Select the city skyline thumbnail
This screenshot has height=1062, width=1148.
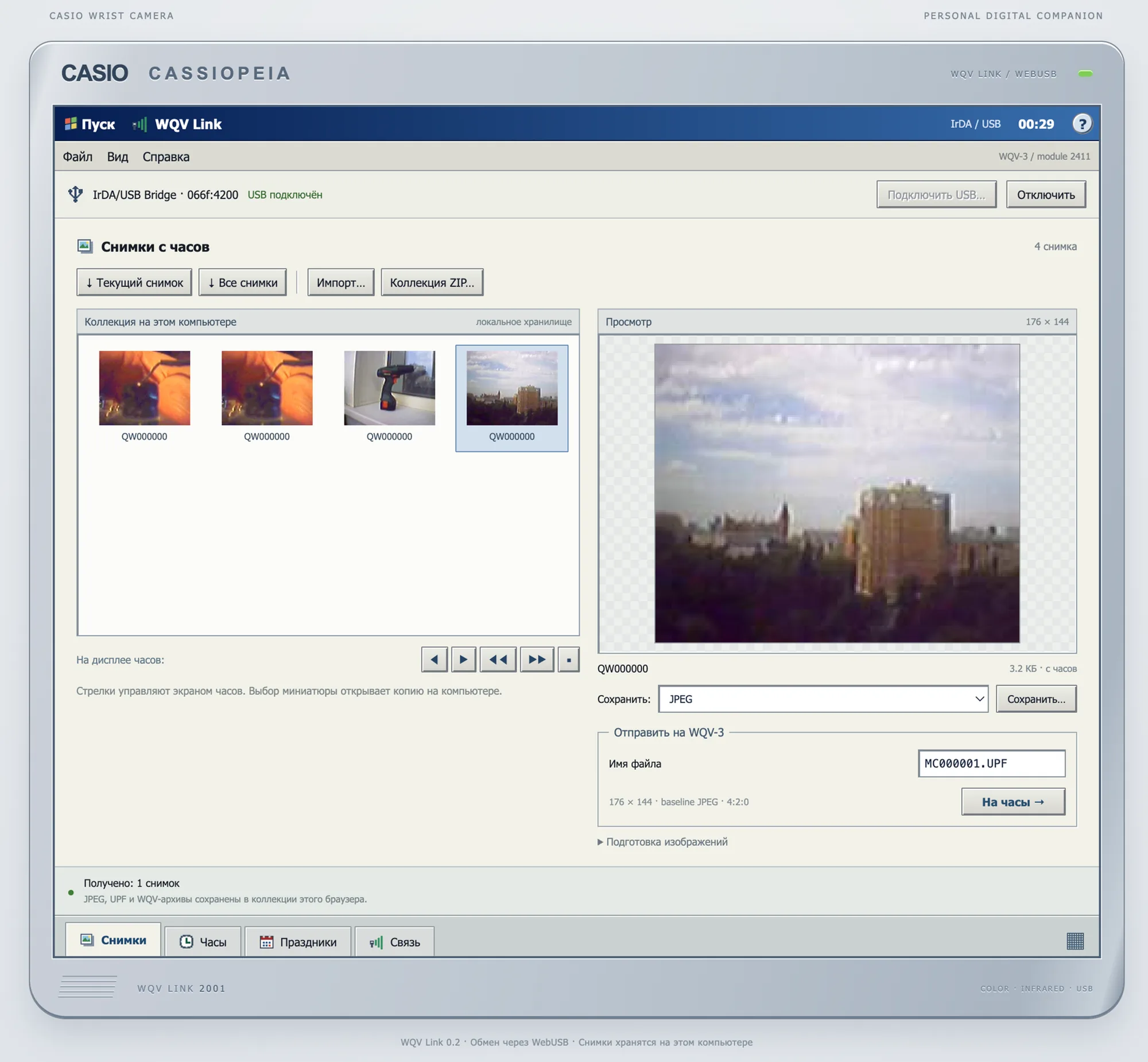point(511,398)
